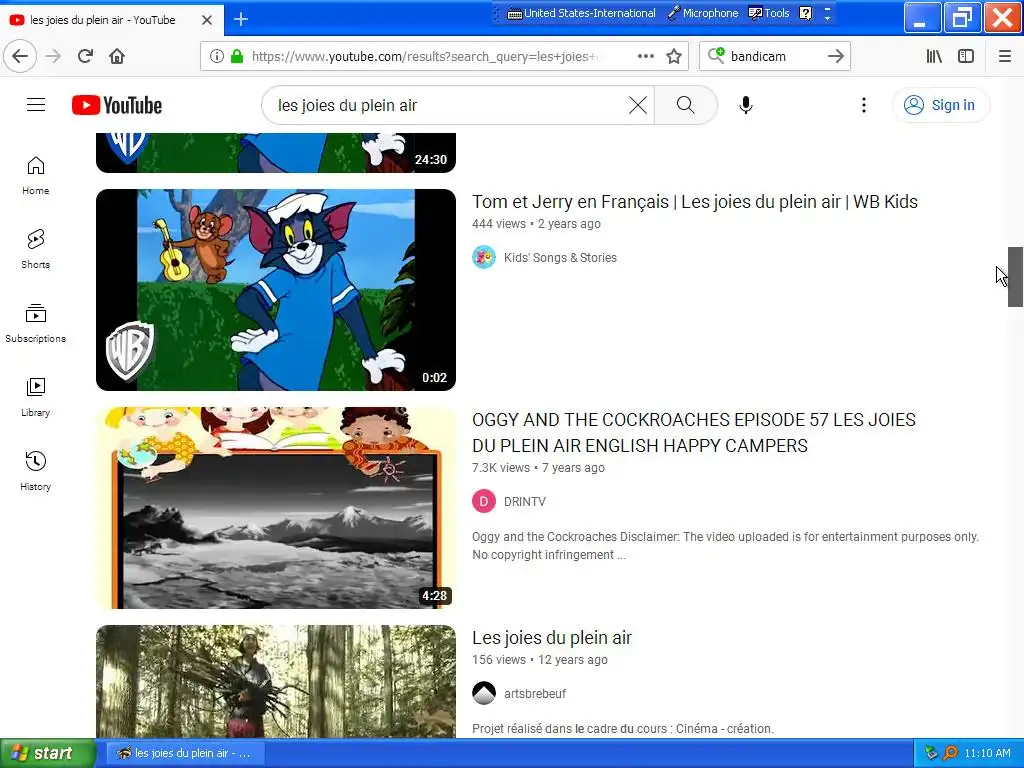Click the Kids' Songs & Stories channel avatar
The height and width of the screenshot is (768, 1024).
click(483, 257)
